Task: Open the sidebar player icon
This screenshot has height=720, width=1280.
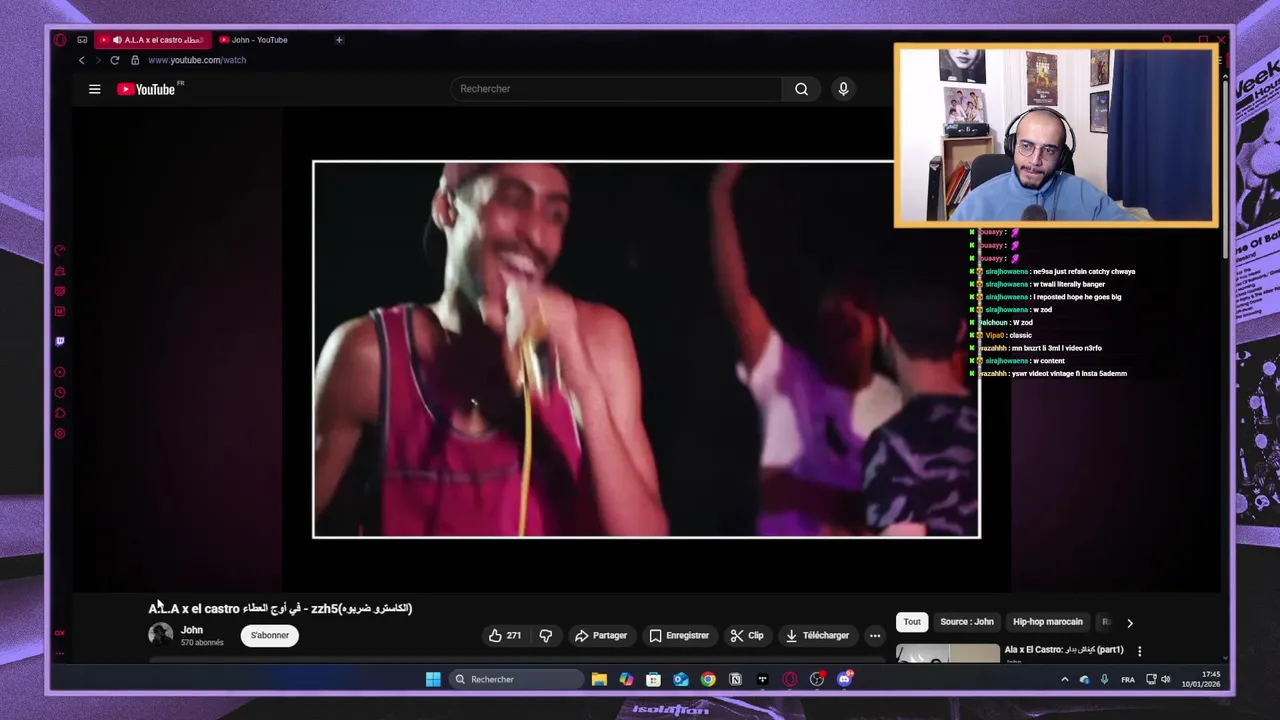Action: [60, 372]
